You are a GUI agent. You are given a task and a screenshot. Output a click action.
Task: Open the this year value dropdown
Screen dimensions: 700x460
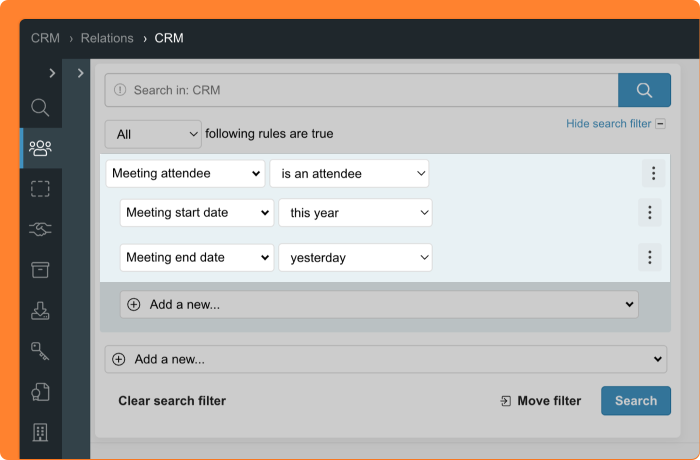tap(355, 213)
